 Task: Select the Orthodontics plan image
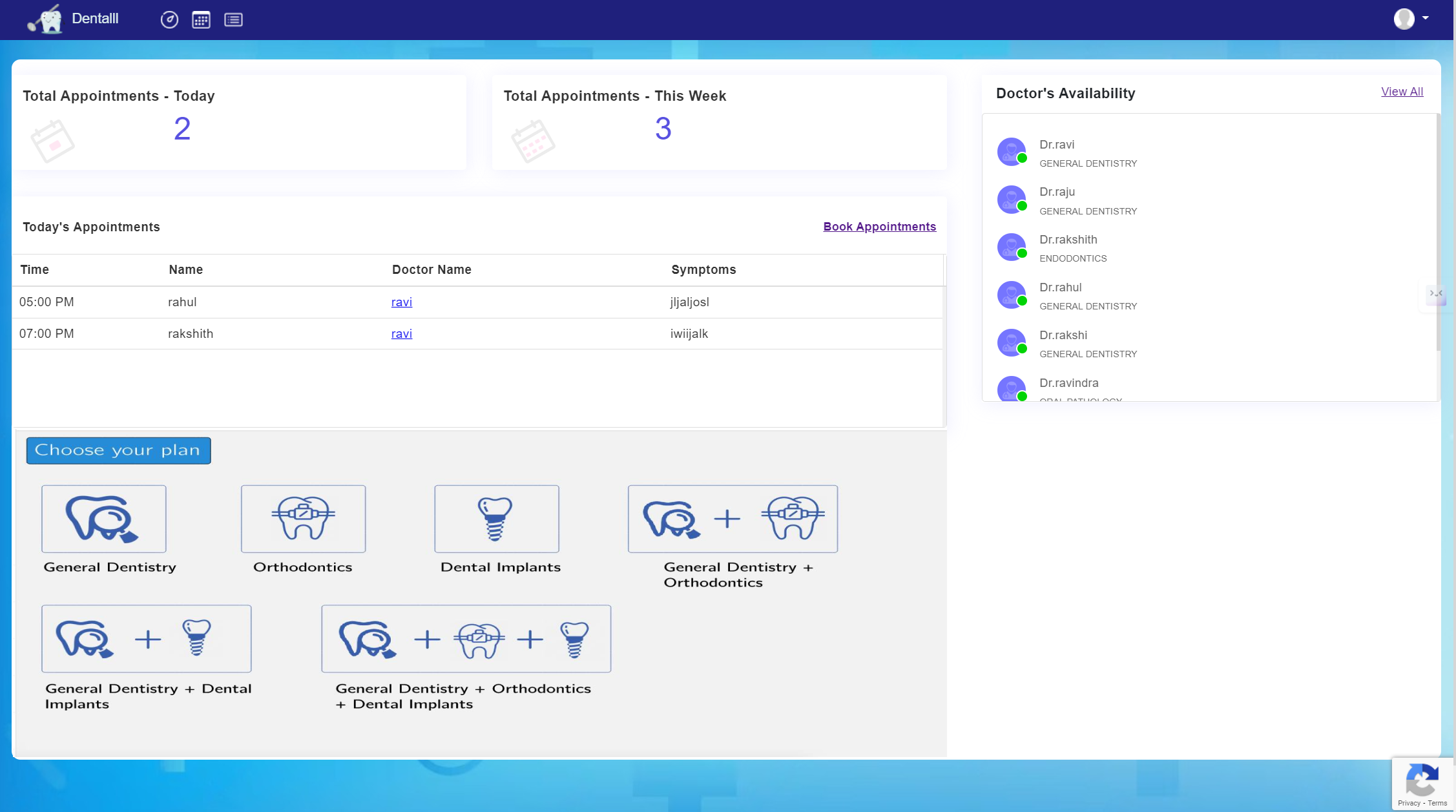[303, 519]
